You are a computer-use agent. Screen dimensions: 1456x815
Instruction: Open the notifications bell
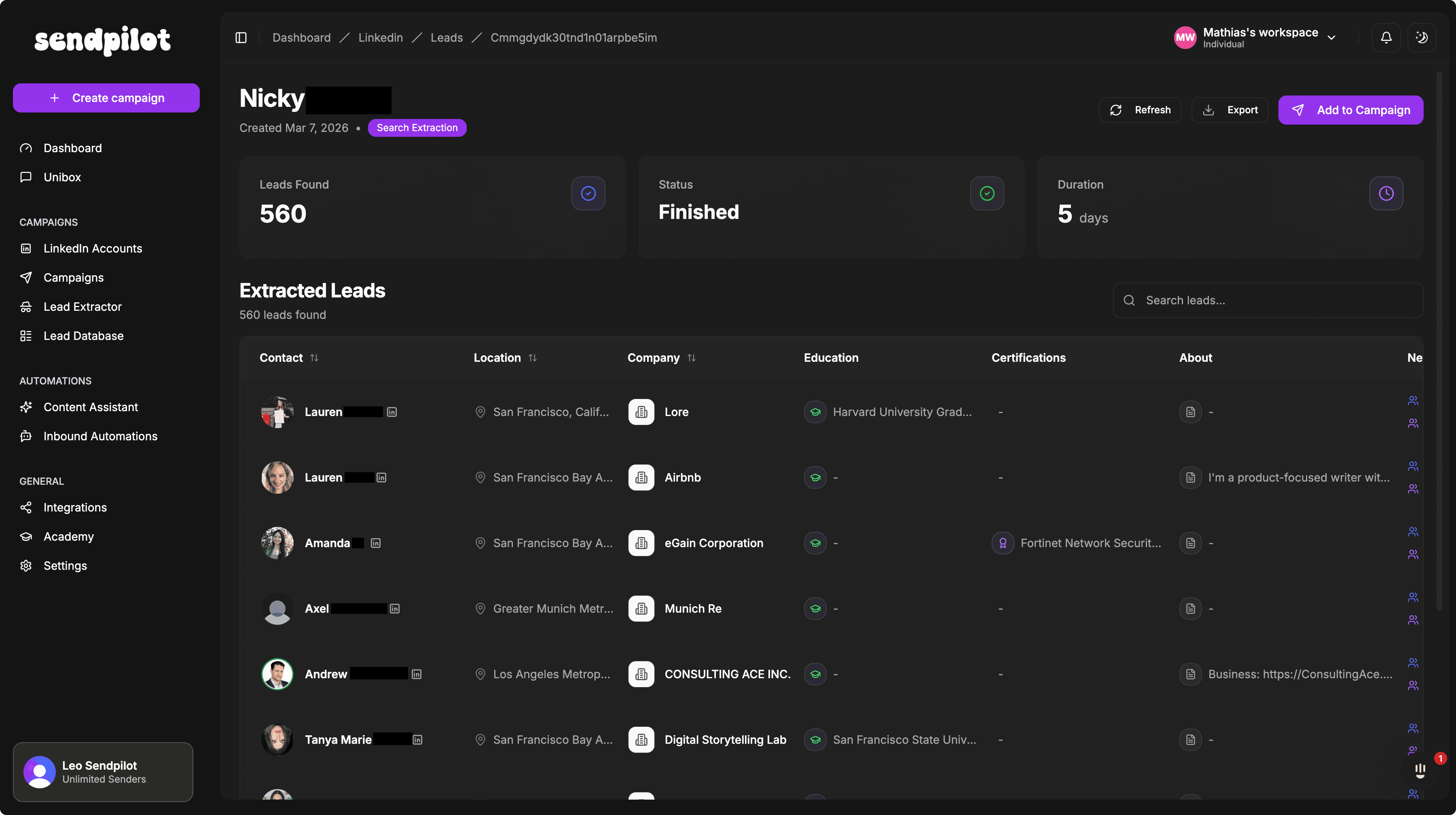point(1386,38)
